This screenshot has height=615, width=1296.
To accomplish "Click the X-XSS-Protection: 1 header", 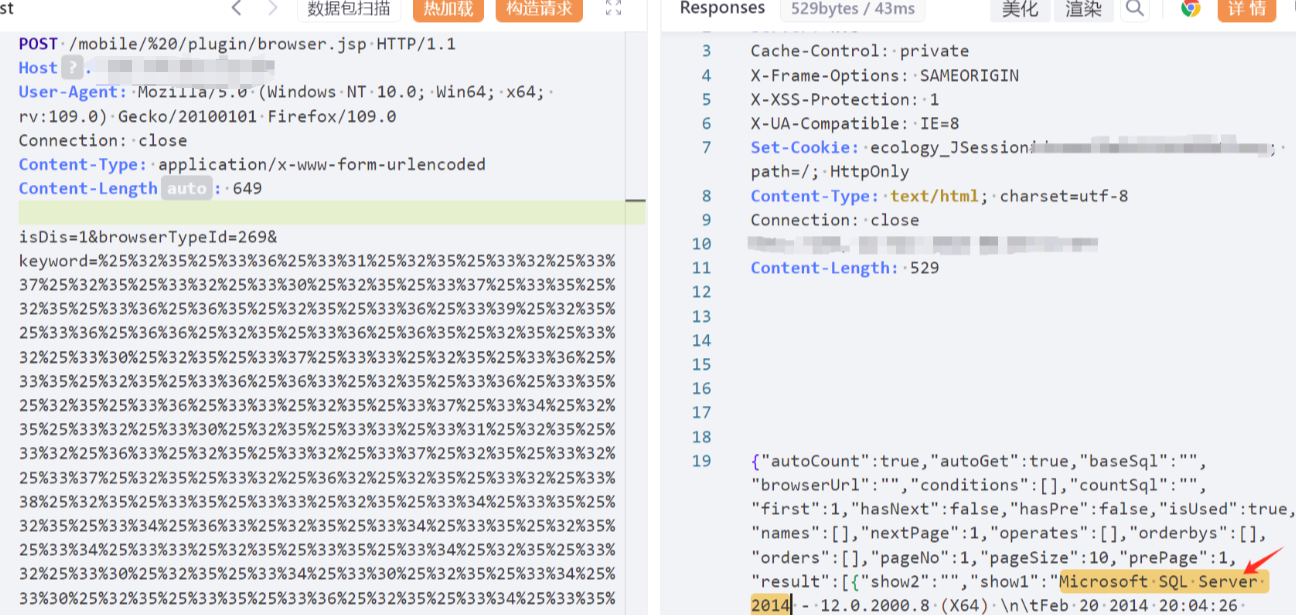I will click(845, 99).
